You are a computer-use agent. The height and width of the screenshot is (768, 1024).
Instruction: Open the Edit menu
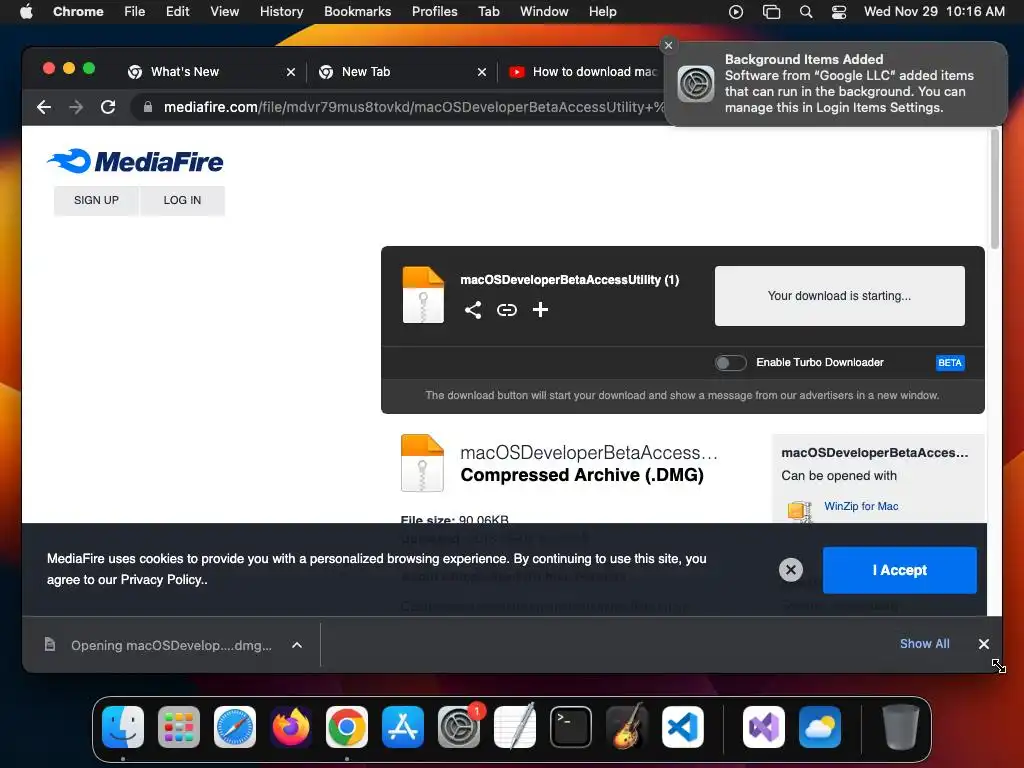pos(177,12)
